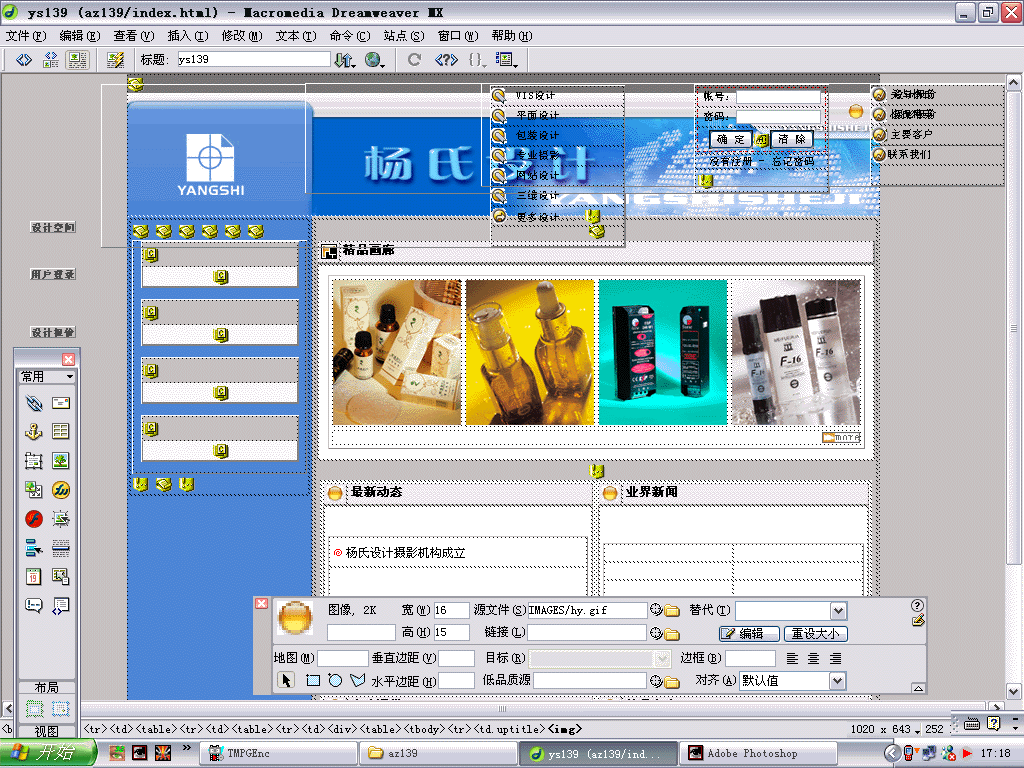1024x768 pixels.
Task: Open the 站点(S) menu
Action: (x=403, y=36)
